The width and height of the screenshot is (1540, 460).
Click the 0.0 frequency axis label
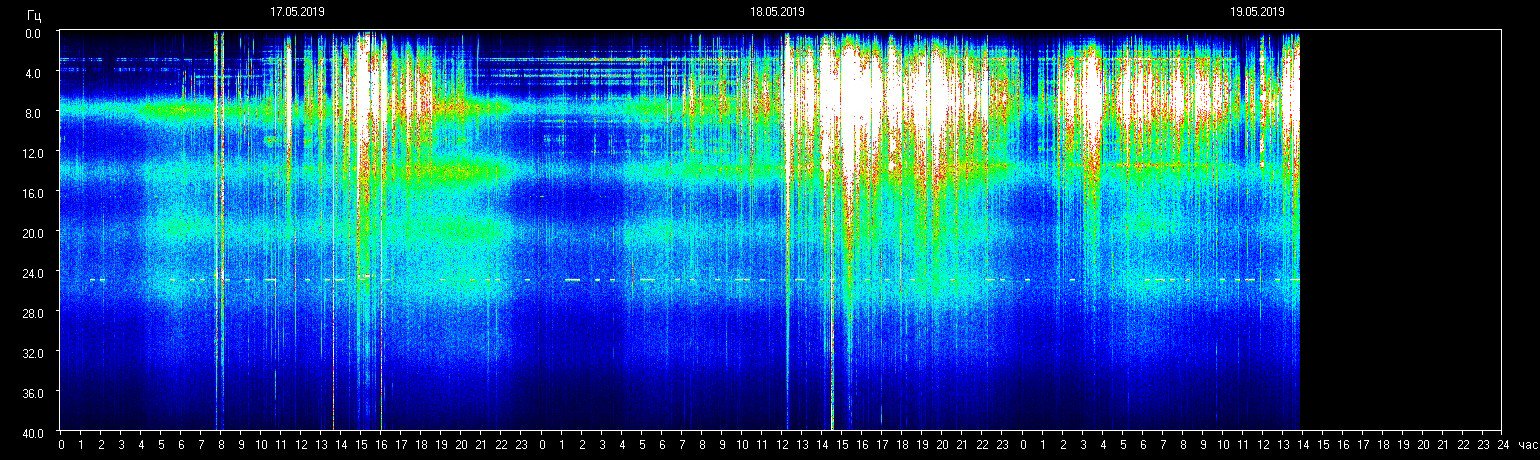coord(34,33)
